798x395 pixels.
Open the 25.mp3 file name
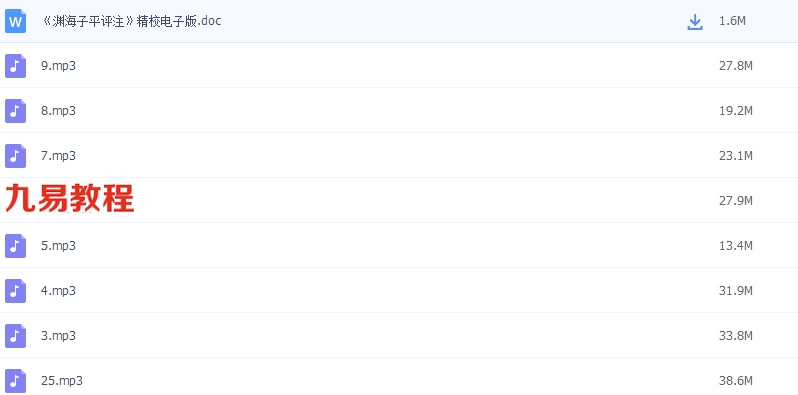62,381
